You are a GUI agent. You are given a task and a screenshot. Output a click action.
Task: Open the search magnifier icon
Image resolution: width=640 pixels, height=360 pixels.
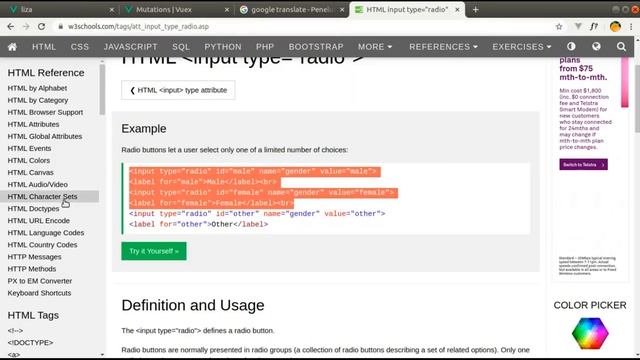pyautogui.click(x=621, y=47)
